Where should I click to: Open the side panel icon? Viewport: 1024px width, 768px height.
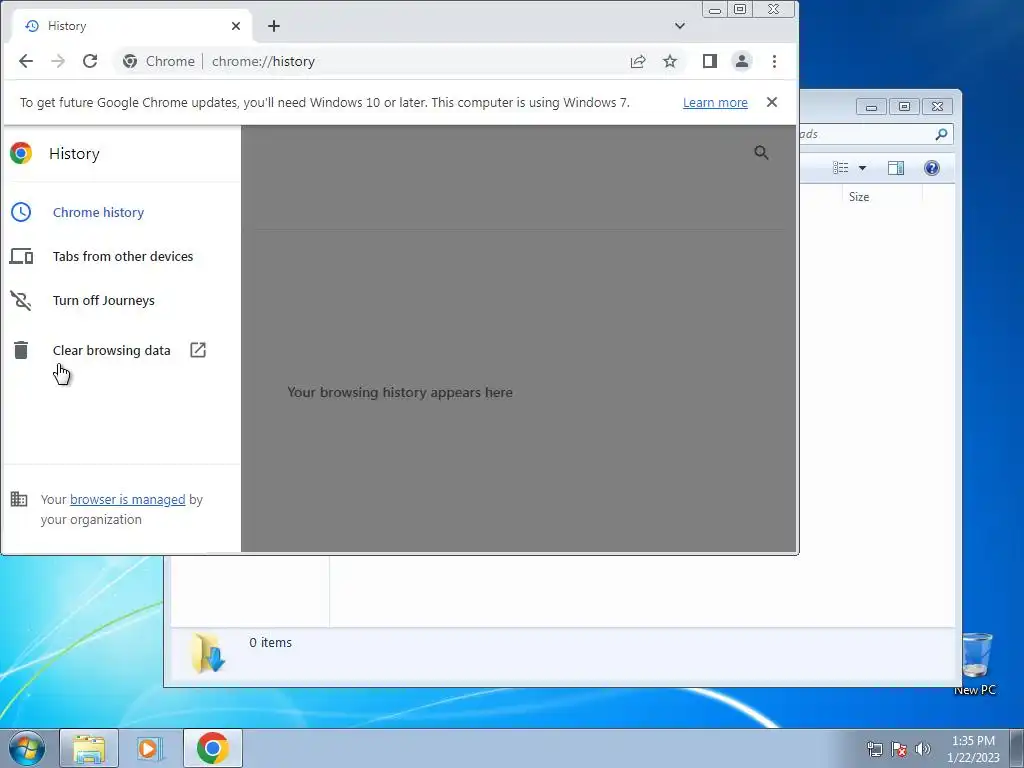[x=710, y=61]
